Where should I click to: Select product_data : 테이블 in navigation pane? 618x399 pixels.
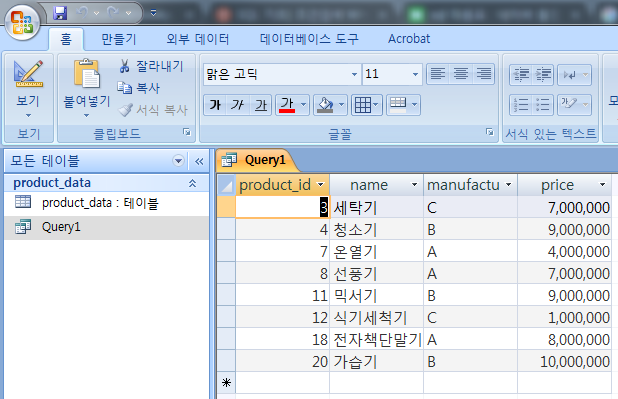pos(106,203)
